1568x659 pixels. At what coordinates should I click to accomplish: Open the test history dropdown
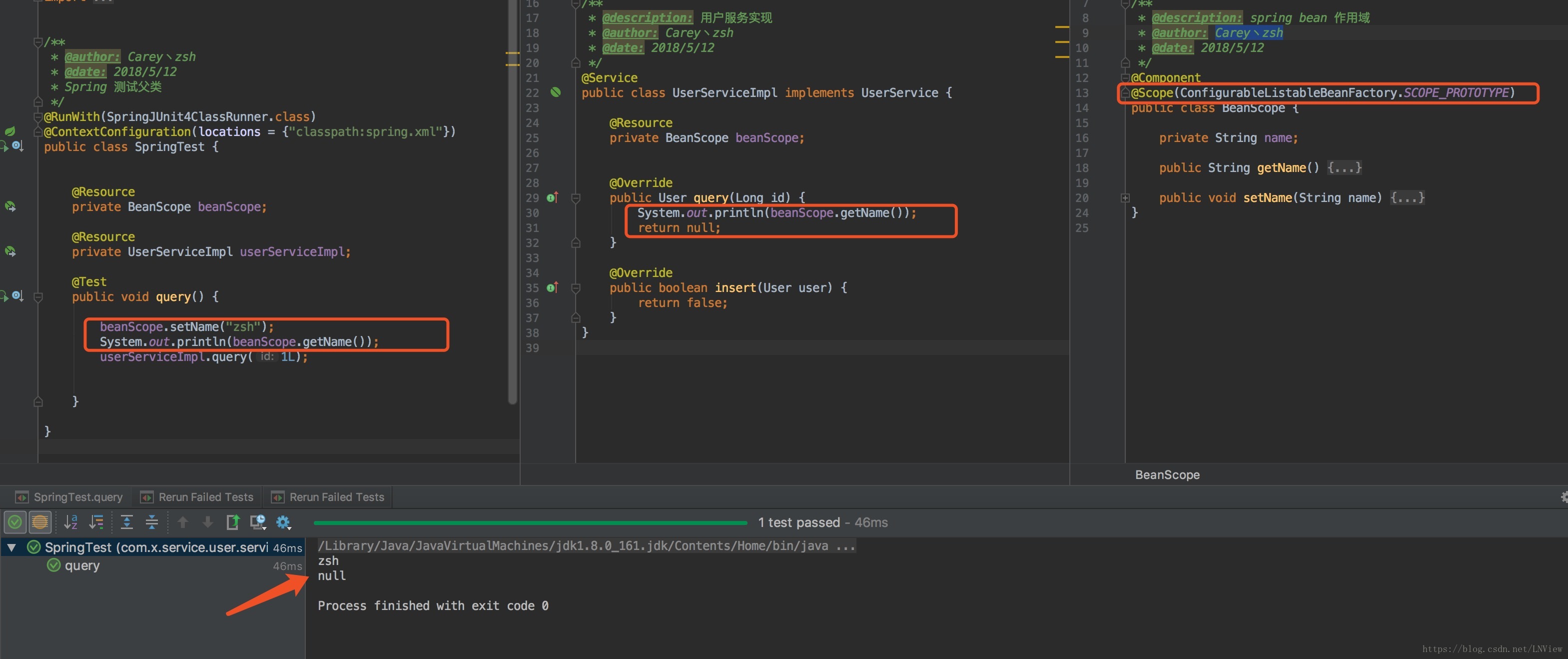click(258, 522)
